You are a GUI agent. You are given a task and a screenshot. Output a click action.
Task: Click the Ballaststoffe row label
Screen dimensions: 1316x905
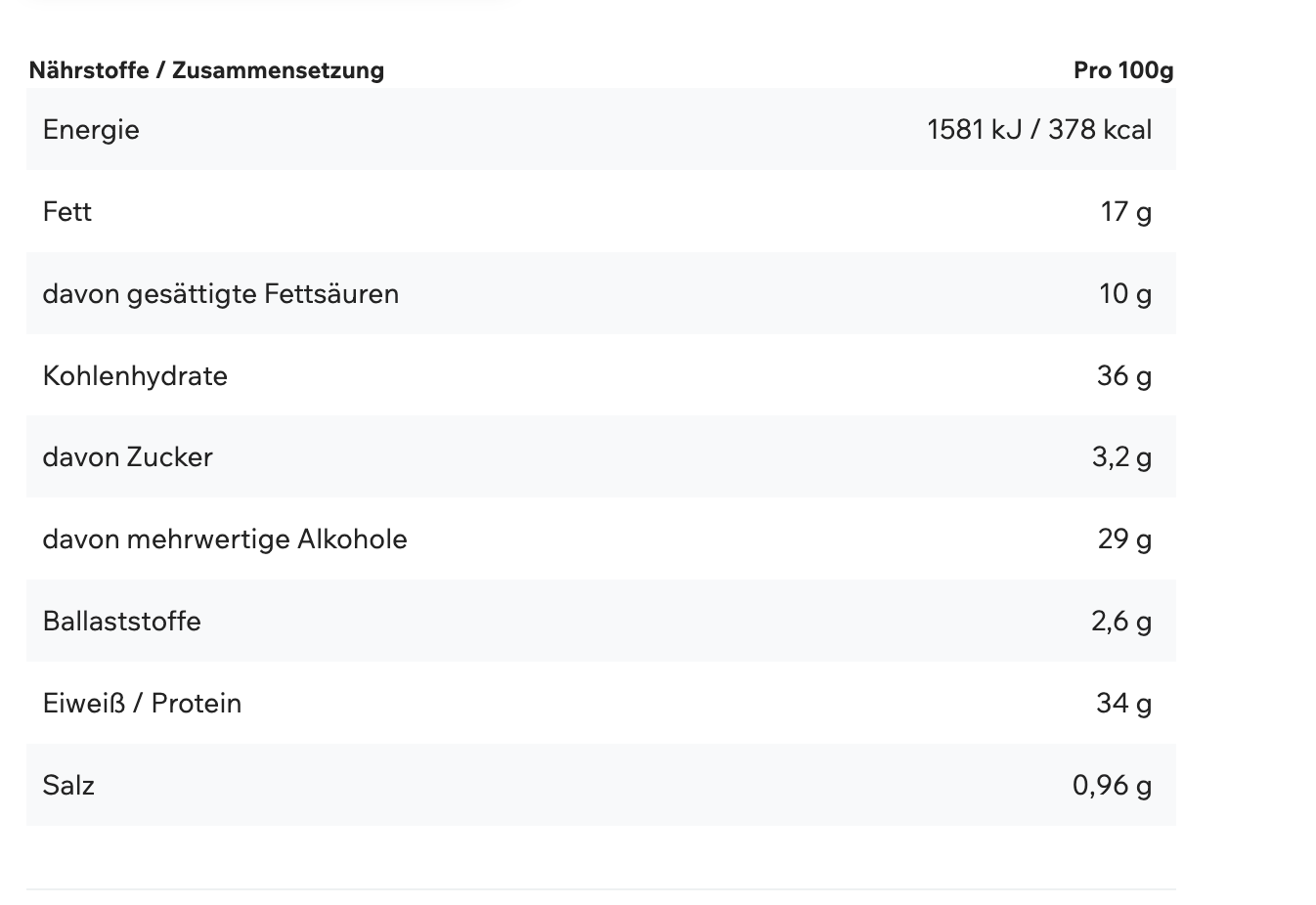pos(122,622)
